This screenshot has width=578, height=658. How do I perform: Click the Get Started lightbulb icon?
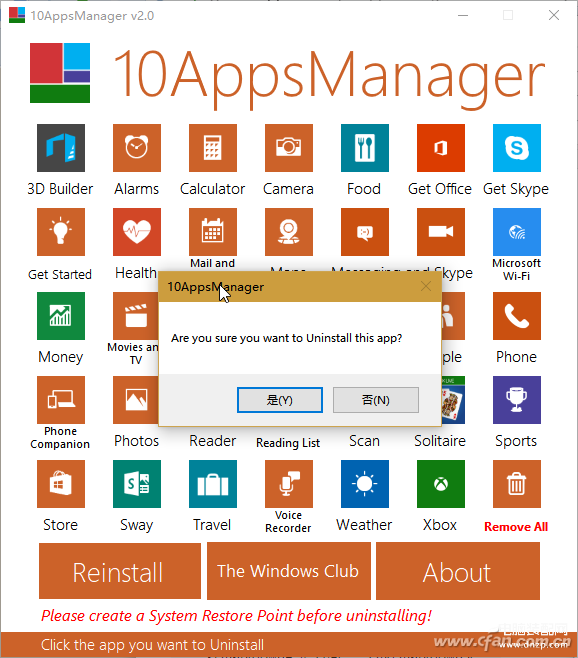click(61, 232)
